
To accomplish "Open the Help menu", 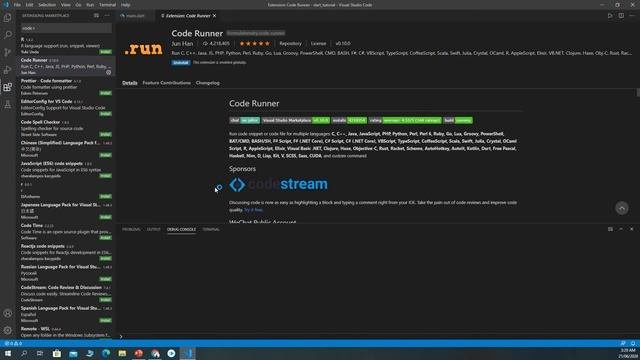I will pos(126,5).
